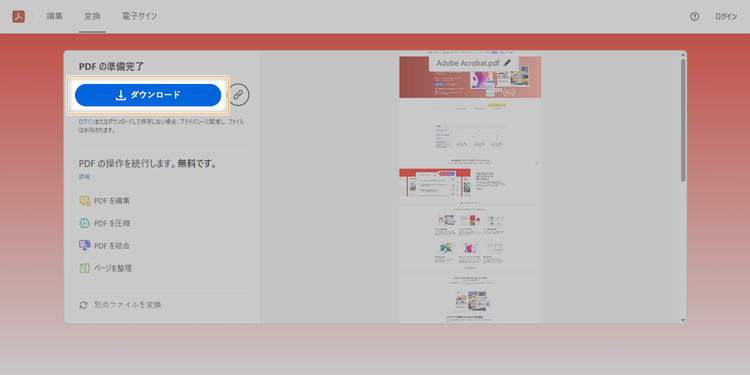Click the scrollbar down arrow
Viewport: 750px width, 375px height.
[683, 320]
